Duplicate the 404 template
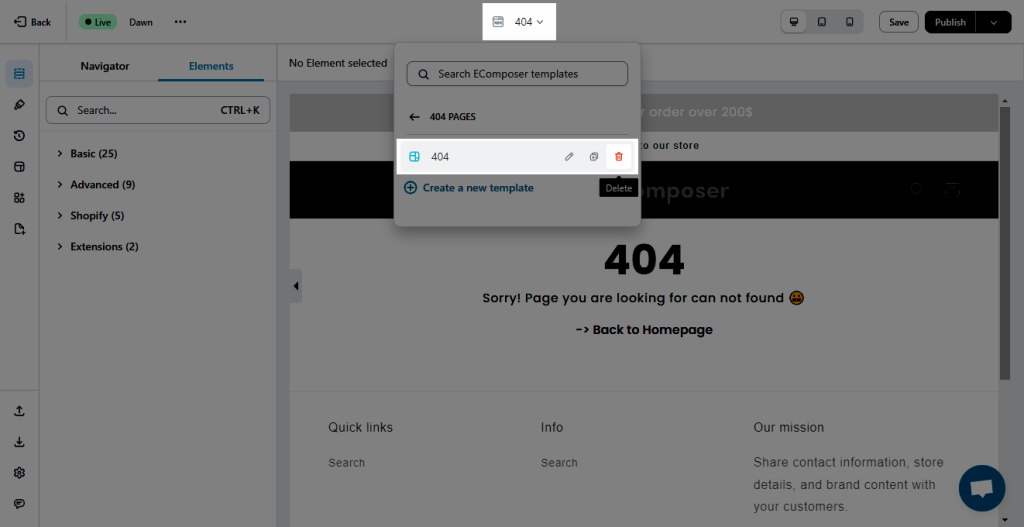This screenshot has width=1024, height=527. tap(594, 157)
